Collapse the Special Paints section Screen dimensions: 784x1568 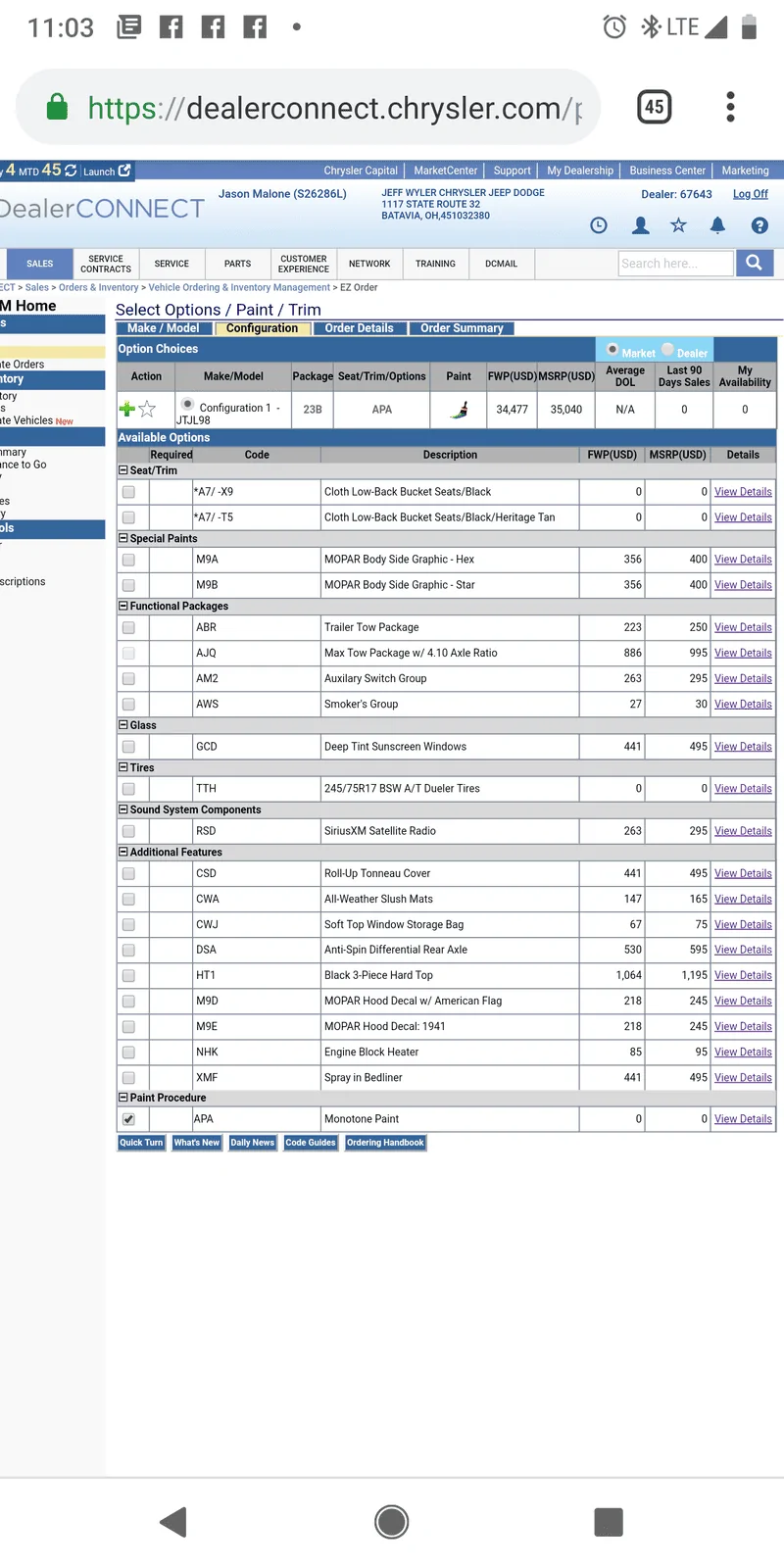[123, 538]
